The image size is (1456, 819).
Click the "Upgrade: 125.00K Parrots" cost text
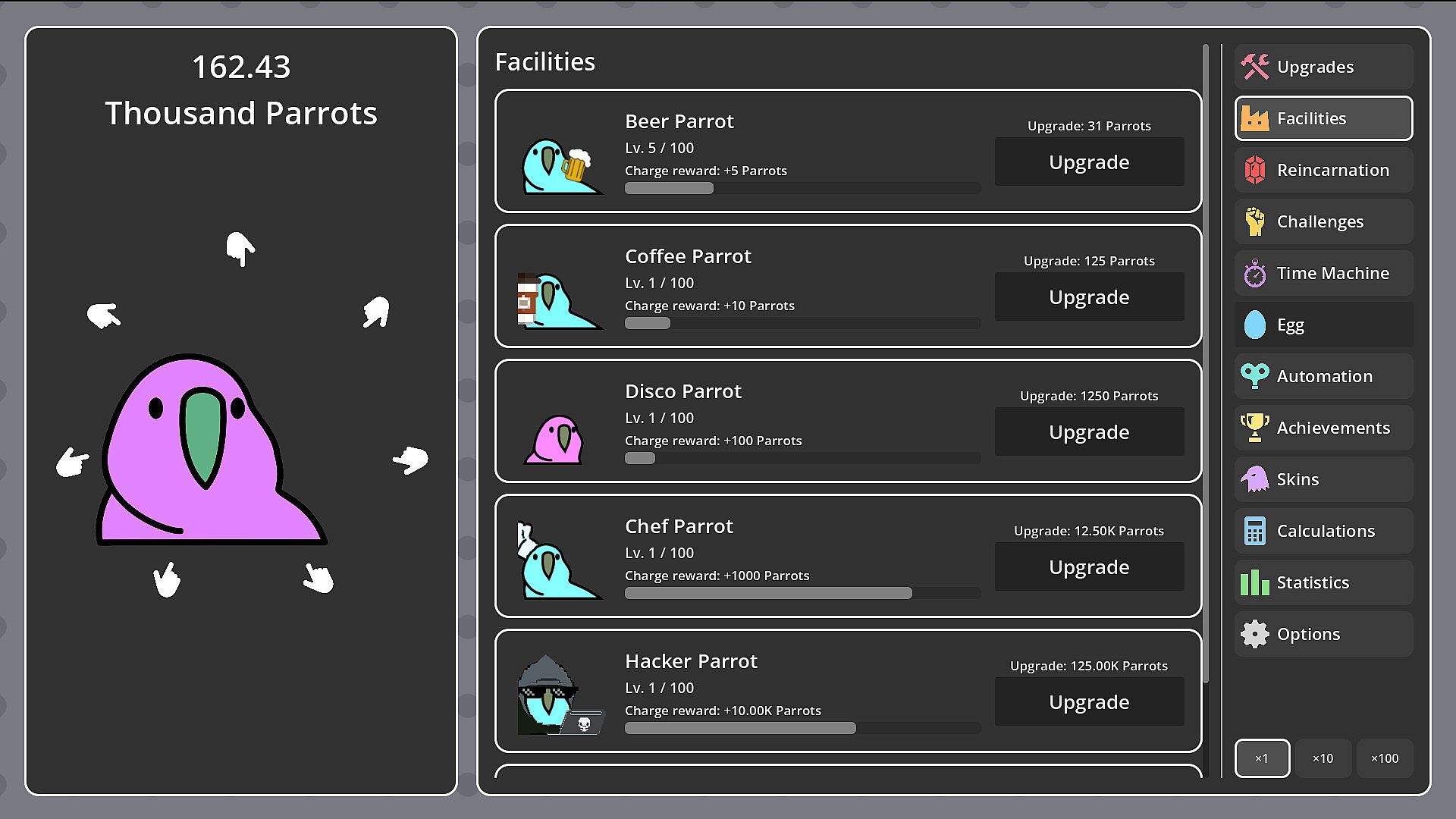[x=1089, y=666]
